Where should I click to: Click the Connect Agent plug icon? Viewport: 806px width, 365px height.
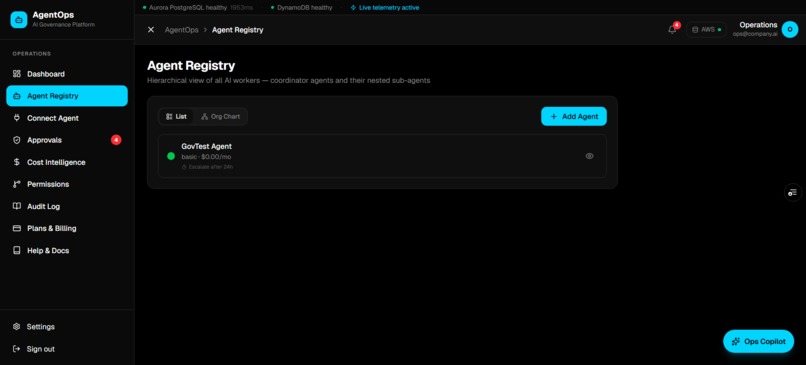[x=16, y=118]
